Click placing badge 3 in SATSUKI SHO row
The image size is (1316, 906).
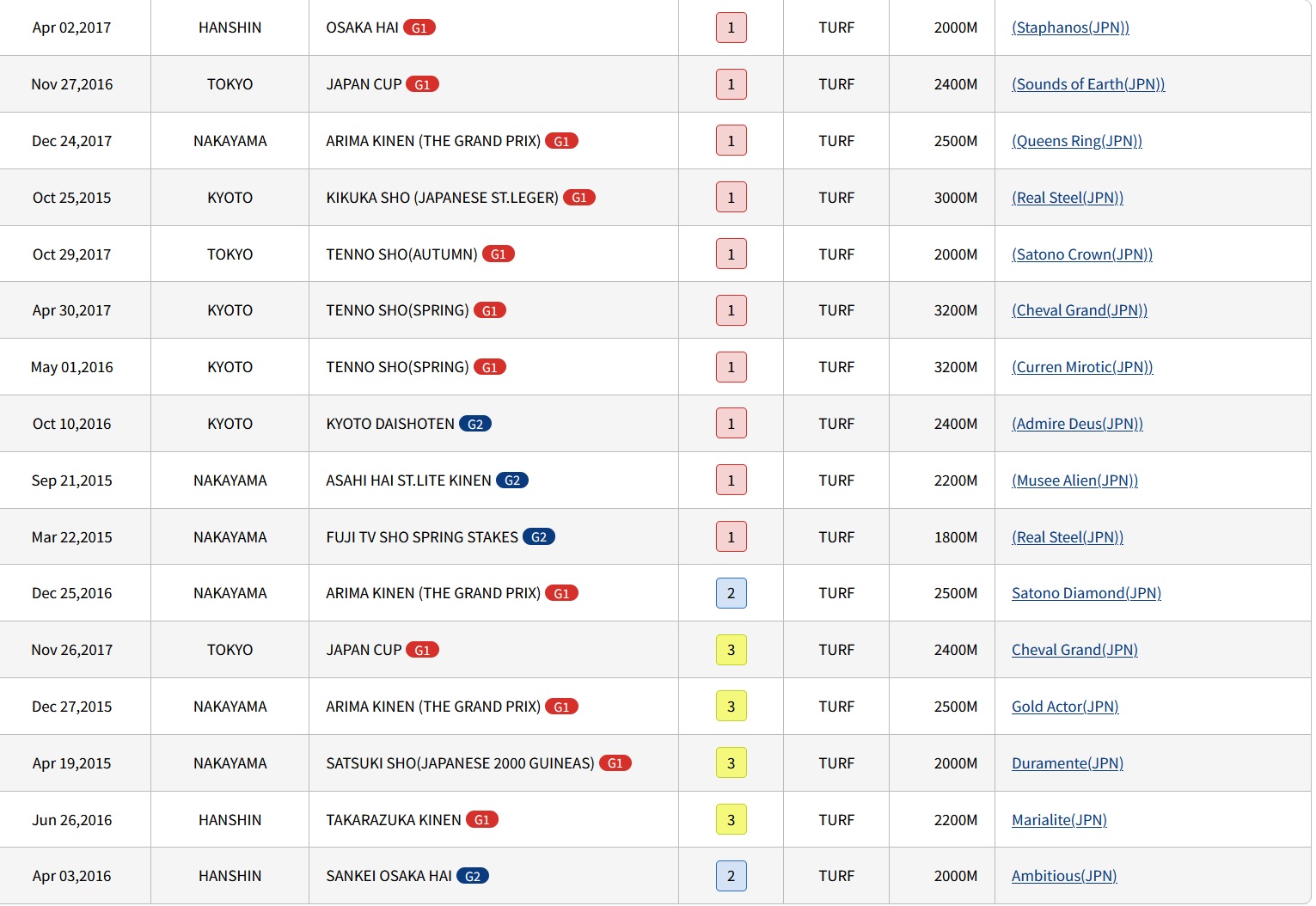tap(731, 763)
